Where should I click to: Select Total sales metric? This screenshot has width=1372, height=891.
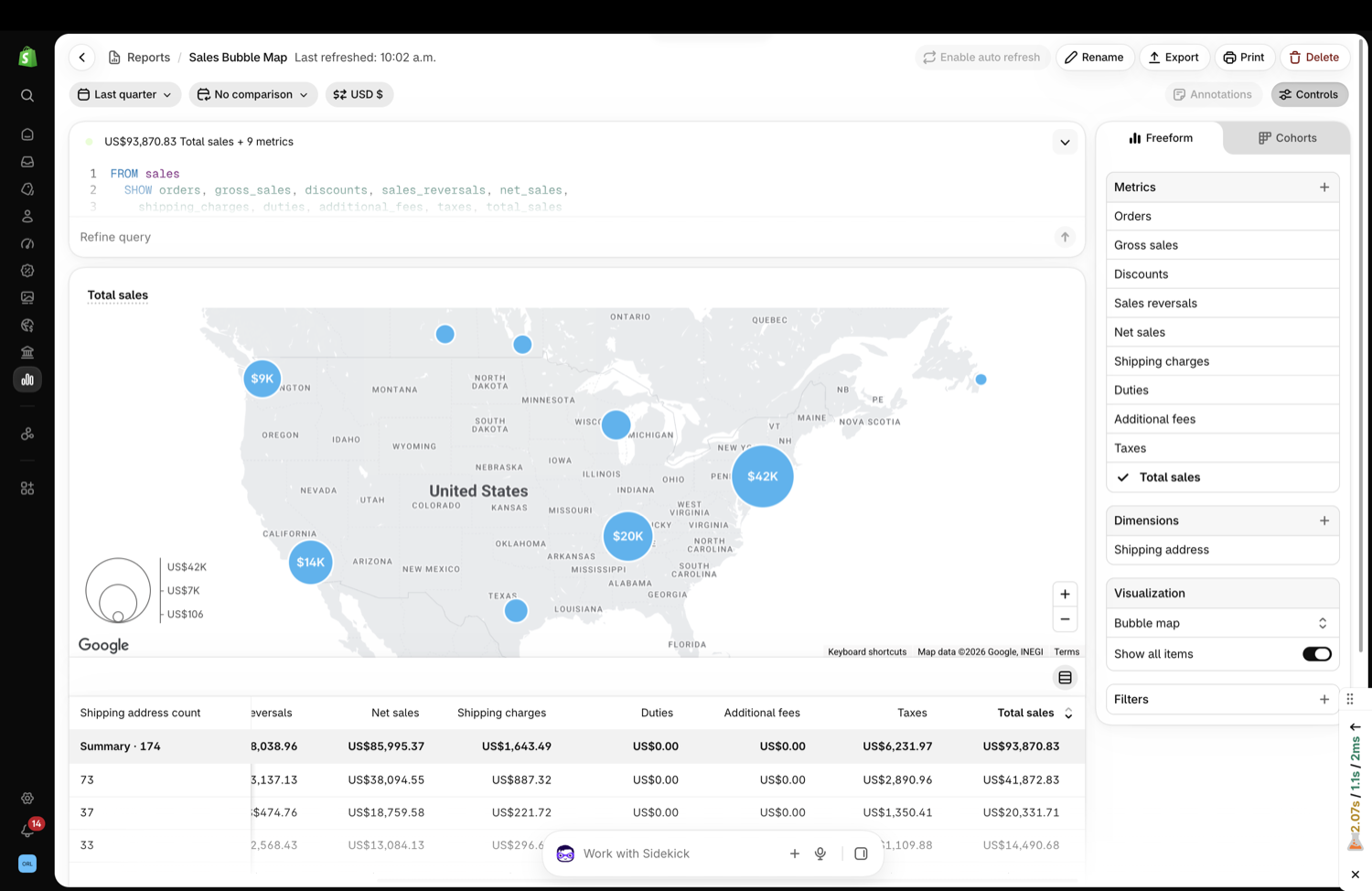pyautogui.click(x=1223, y=478)
